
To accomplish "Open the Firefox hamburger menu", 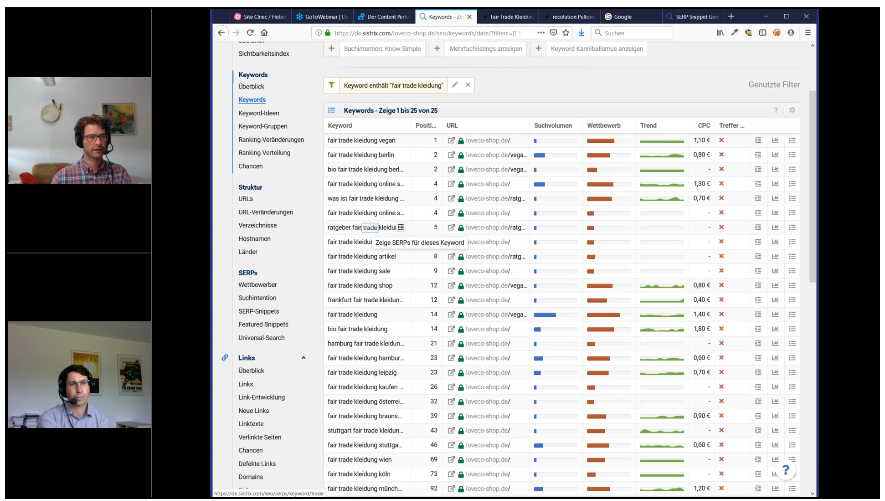I will click(x=808, y=33).
